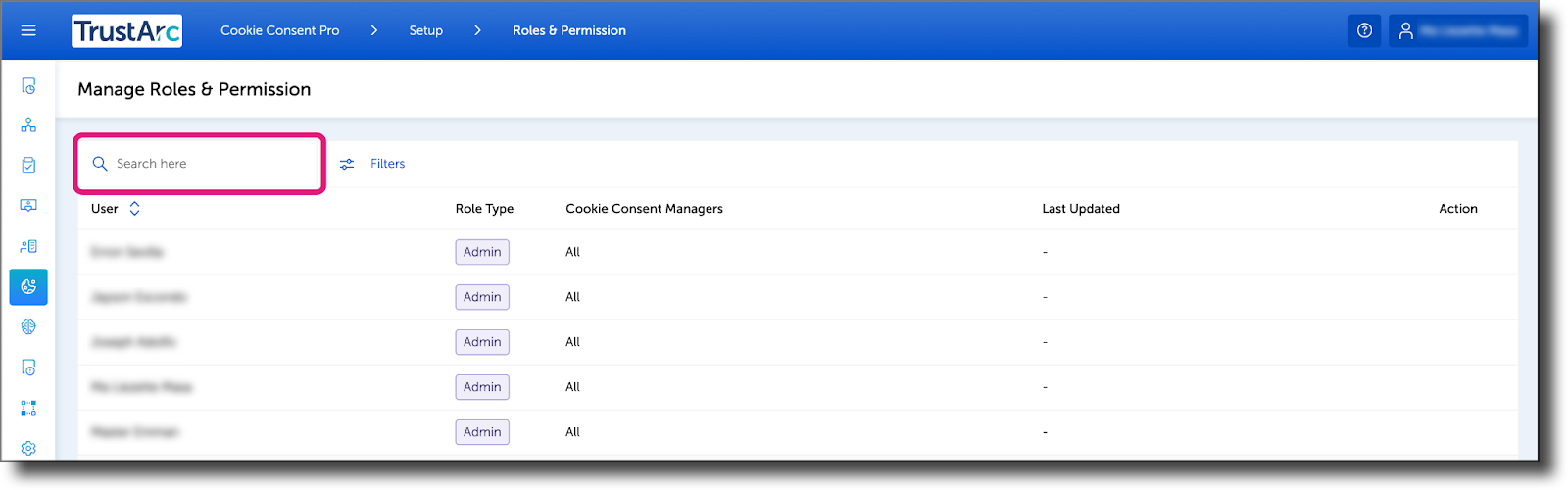Go to Setup breadcrumb
Screen dimensions: 1568x490
pyautogui.click(x=425, y=30)
